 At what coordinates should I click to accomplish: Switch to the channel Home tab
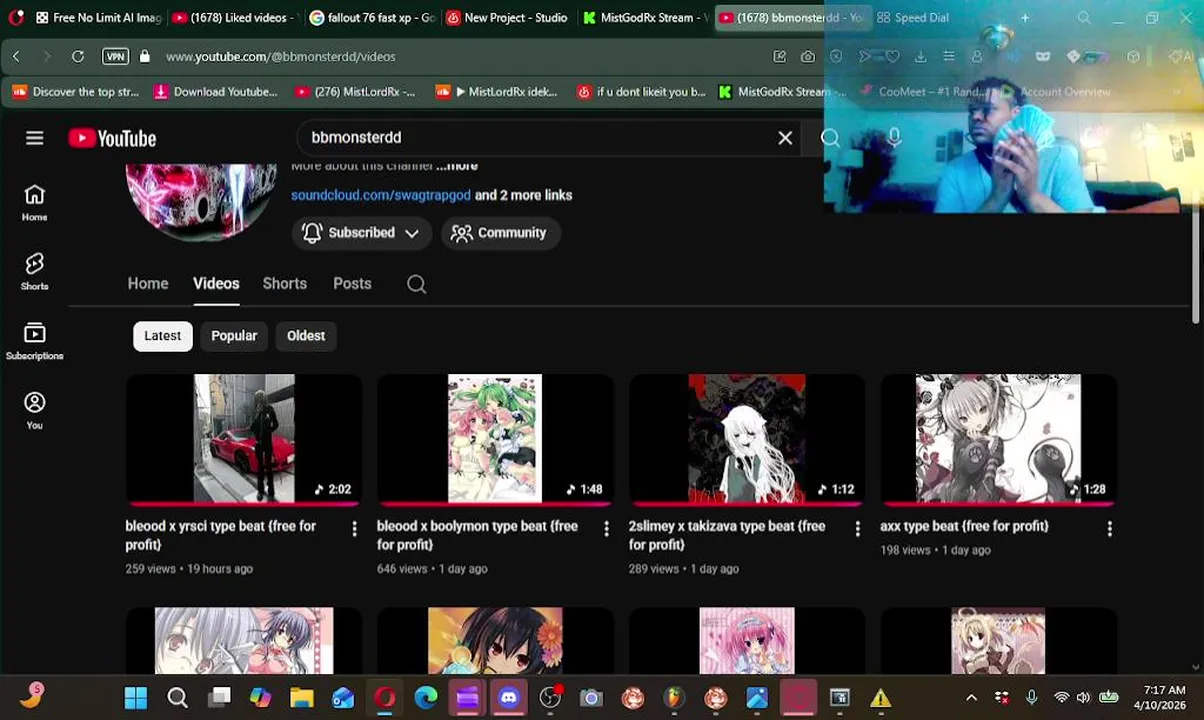pos(148,284)
